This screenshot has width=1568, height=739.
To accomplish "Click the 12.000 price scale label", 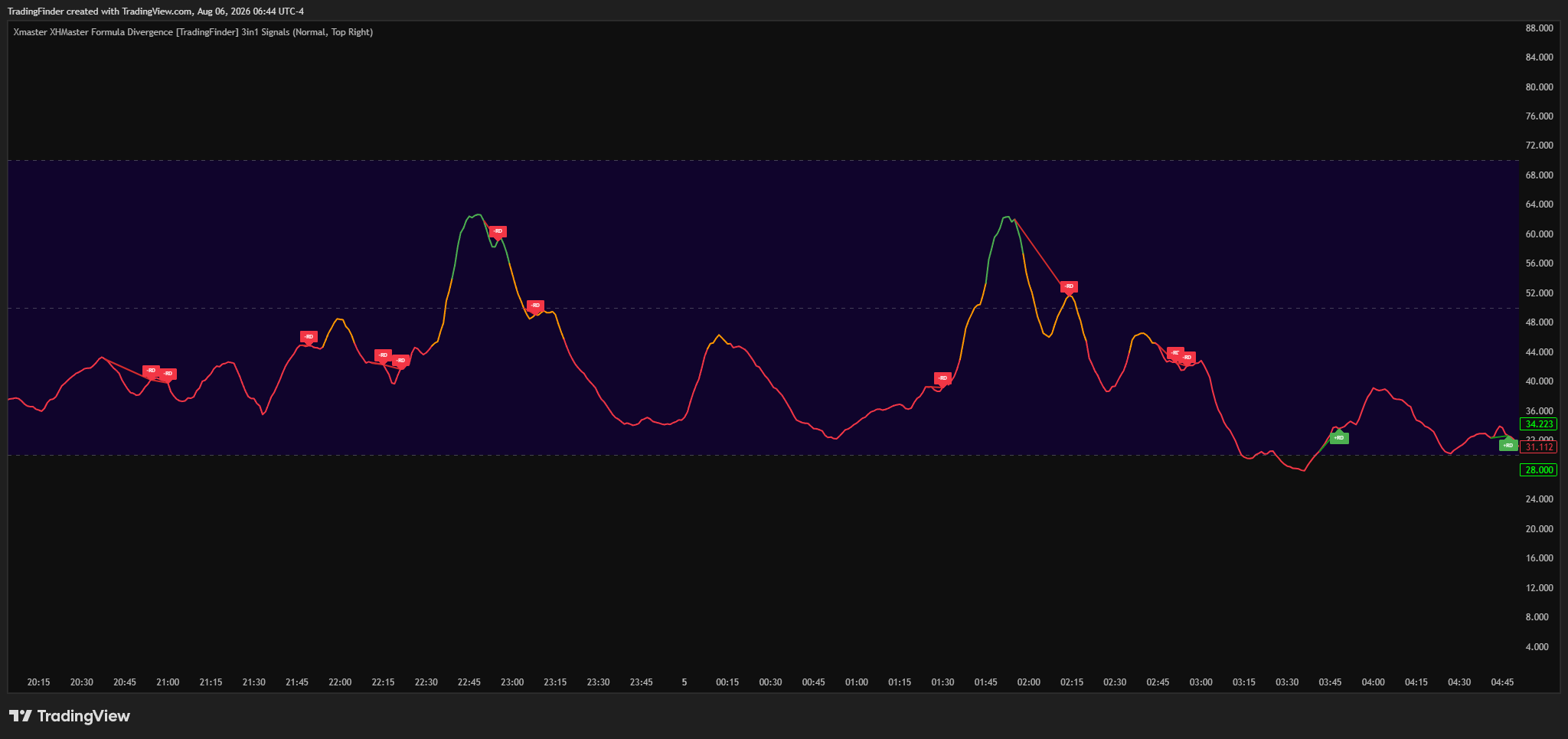I will click(x=1539, y=588).
